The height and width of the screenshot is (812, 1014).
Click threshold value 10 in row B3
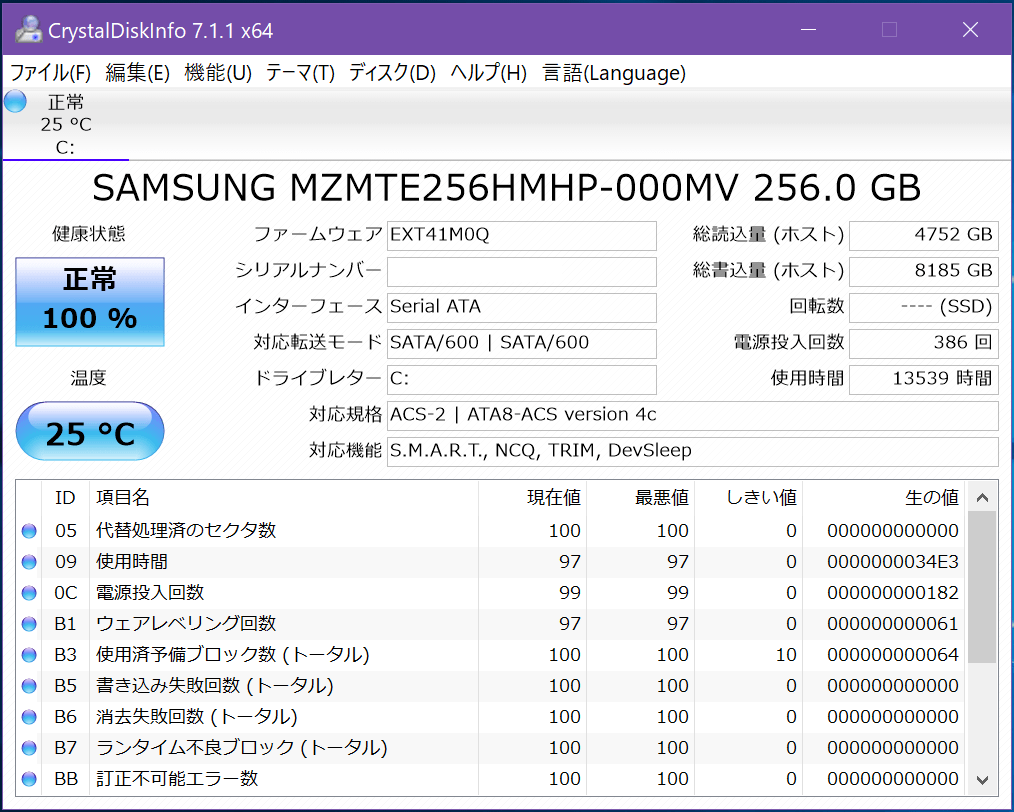[x=786, y=655]
